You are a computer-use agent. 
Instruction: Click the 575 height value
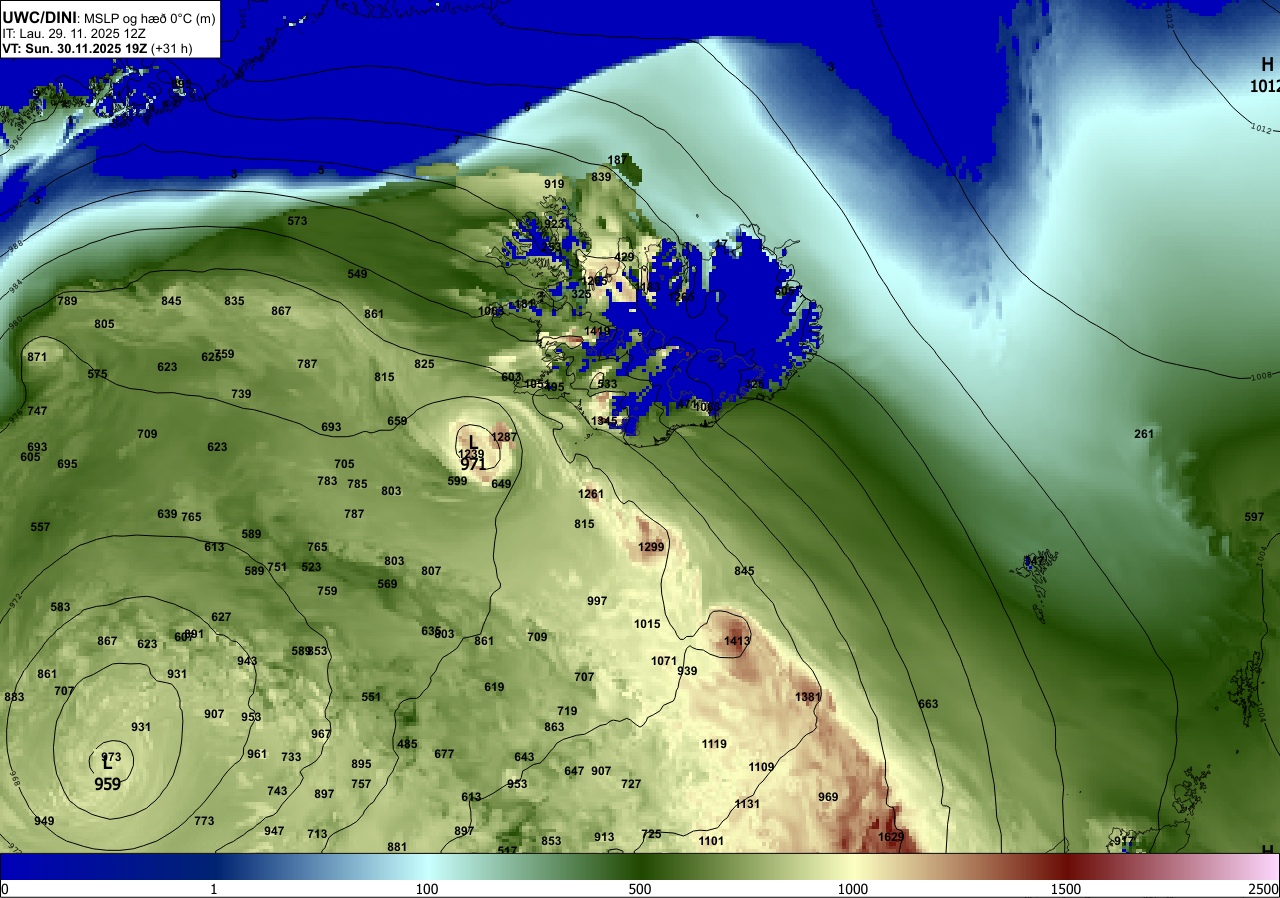click(x=97, y=374)
